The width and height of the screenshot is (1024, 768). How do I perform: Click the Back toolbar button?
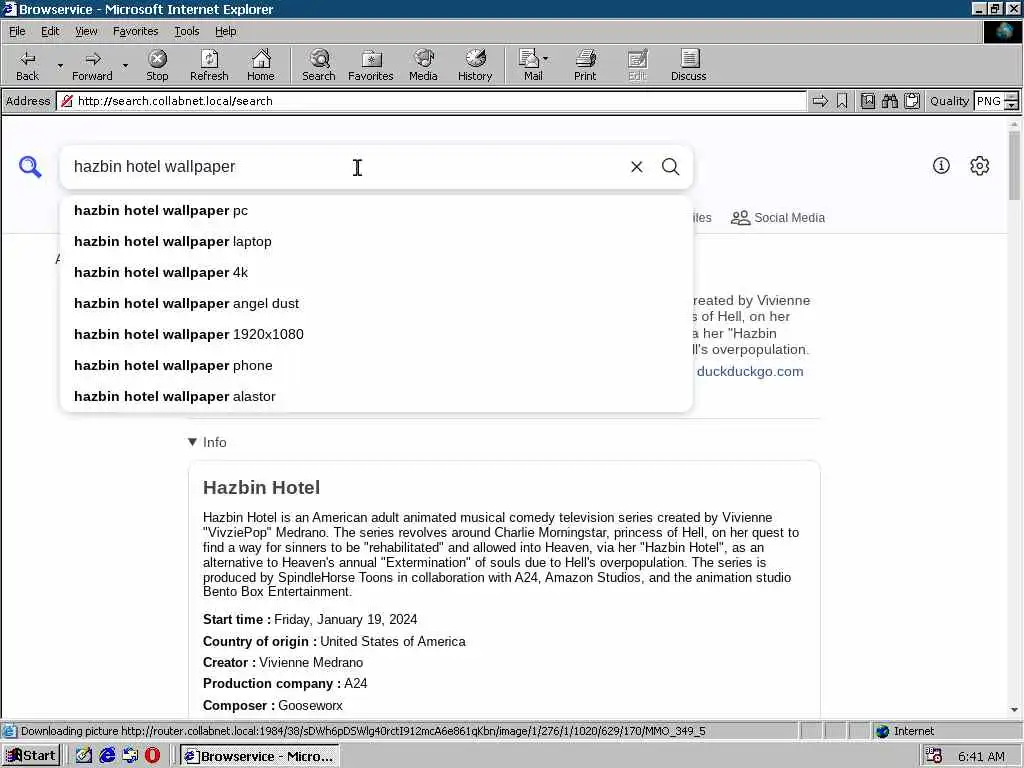(27, 65)
